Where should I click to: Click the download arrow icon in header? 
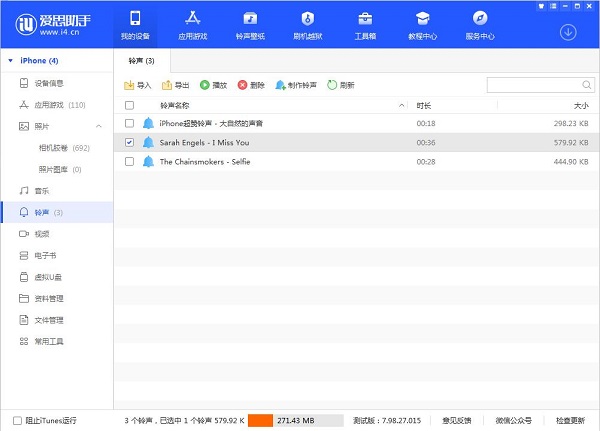click(x=568, y=32)
